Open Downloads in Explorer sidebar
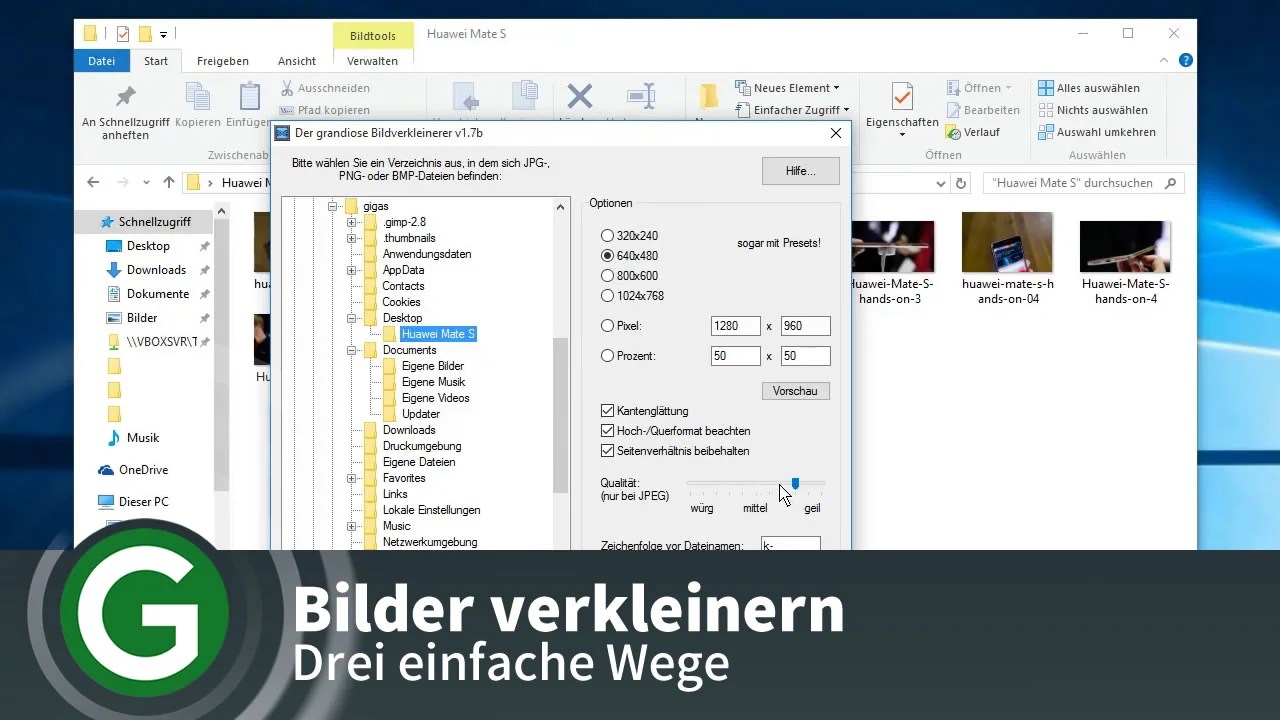This screenshot has height=720, width=1280. click(x=156, y=270)
